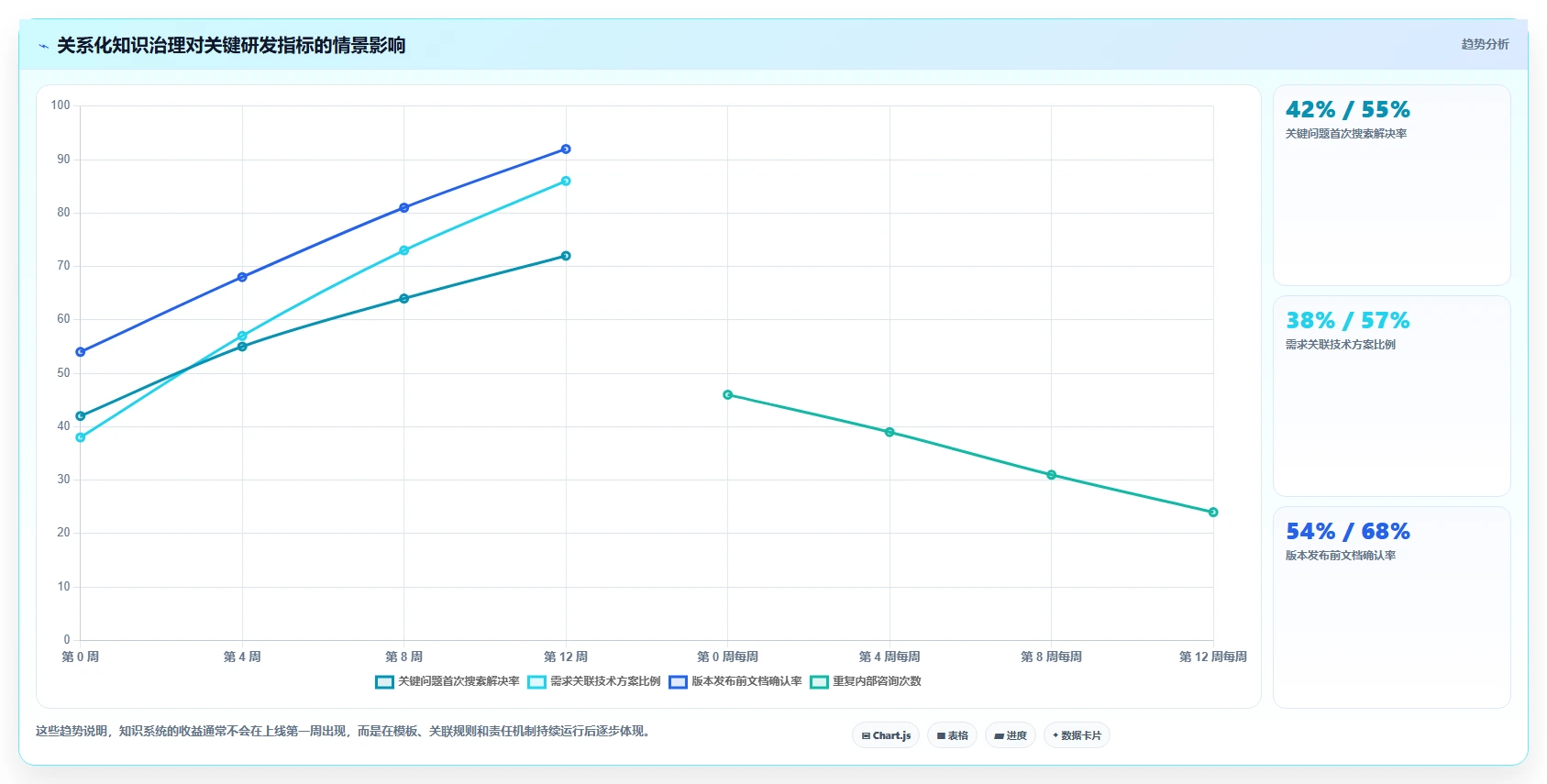Click the 第 4 周每周 point at 39 on the 重复内部咨询次数 line
Image resolution: width=1547 pixels, height=784 pixels.
click(890, 432)
